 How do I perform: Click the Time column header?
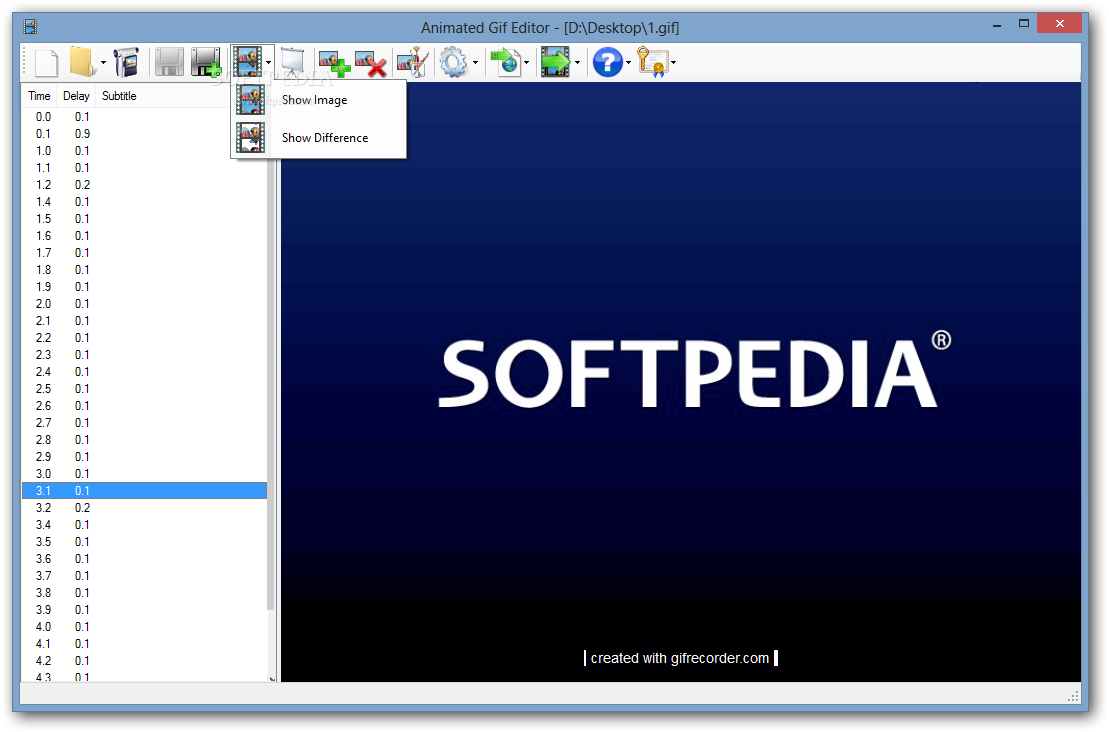(39, 95)
